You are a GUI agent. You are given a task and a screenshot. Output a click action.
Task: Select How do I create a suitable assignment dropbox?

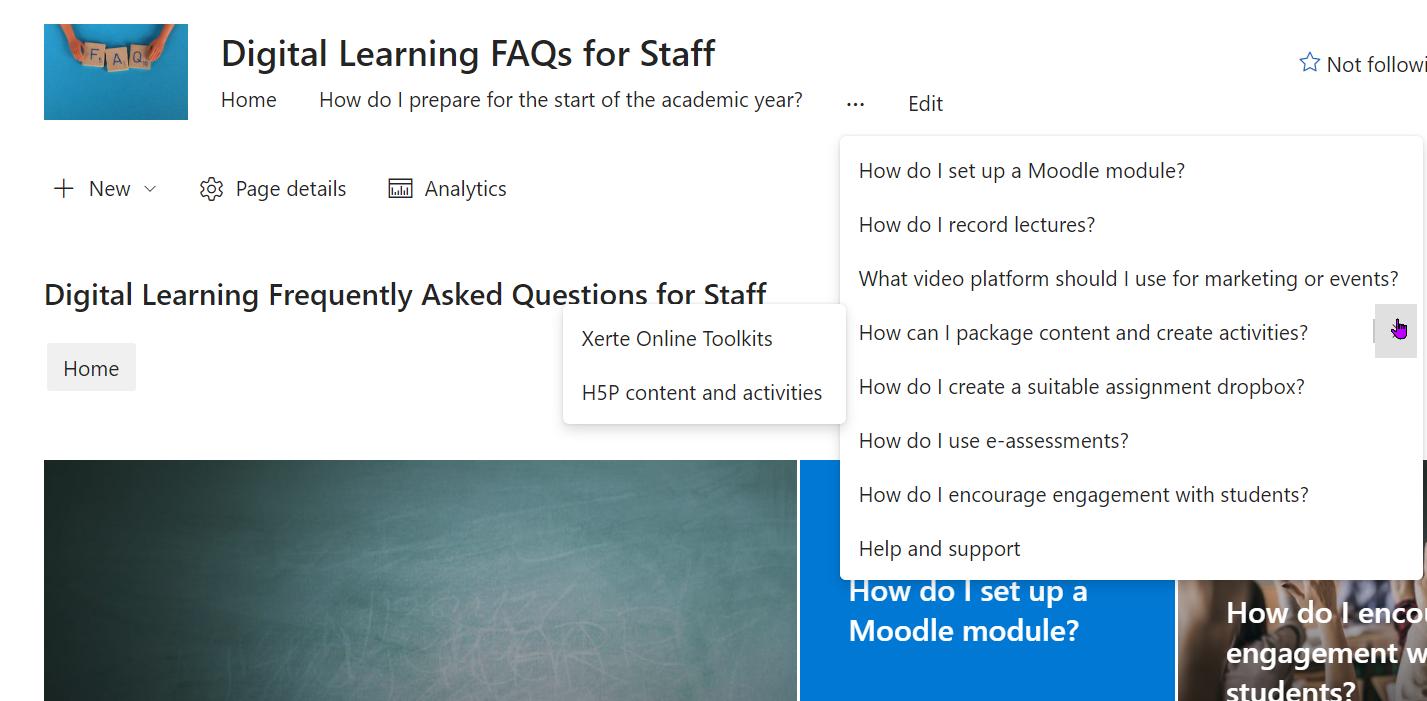coord(1081,387)
